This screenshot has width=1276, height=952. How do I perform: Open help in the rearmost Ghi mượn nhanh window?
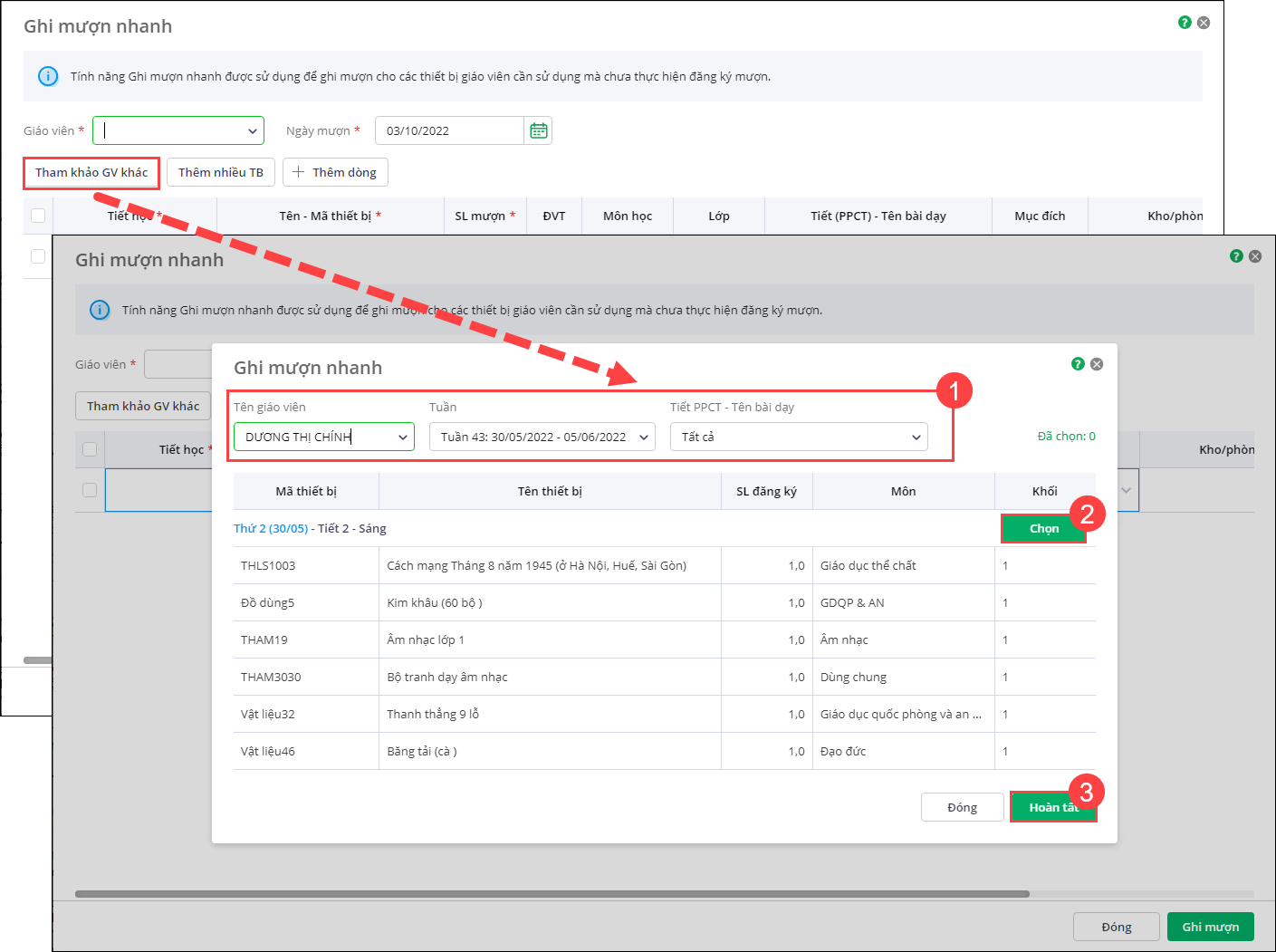pos(1185,23)
